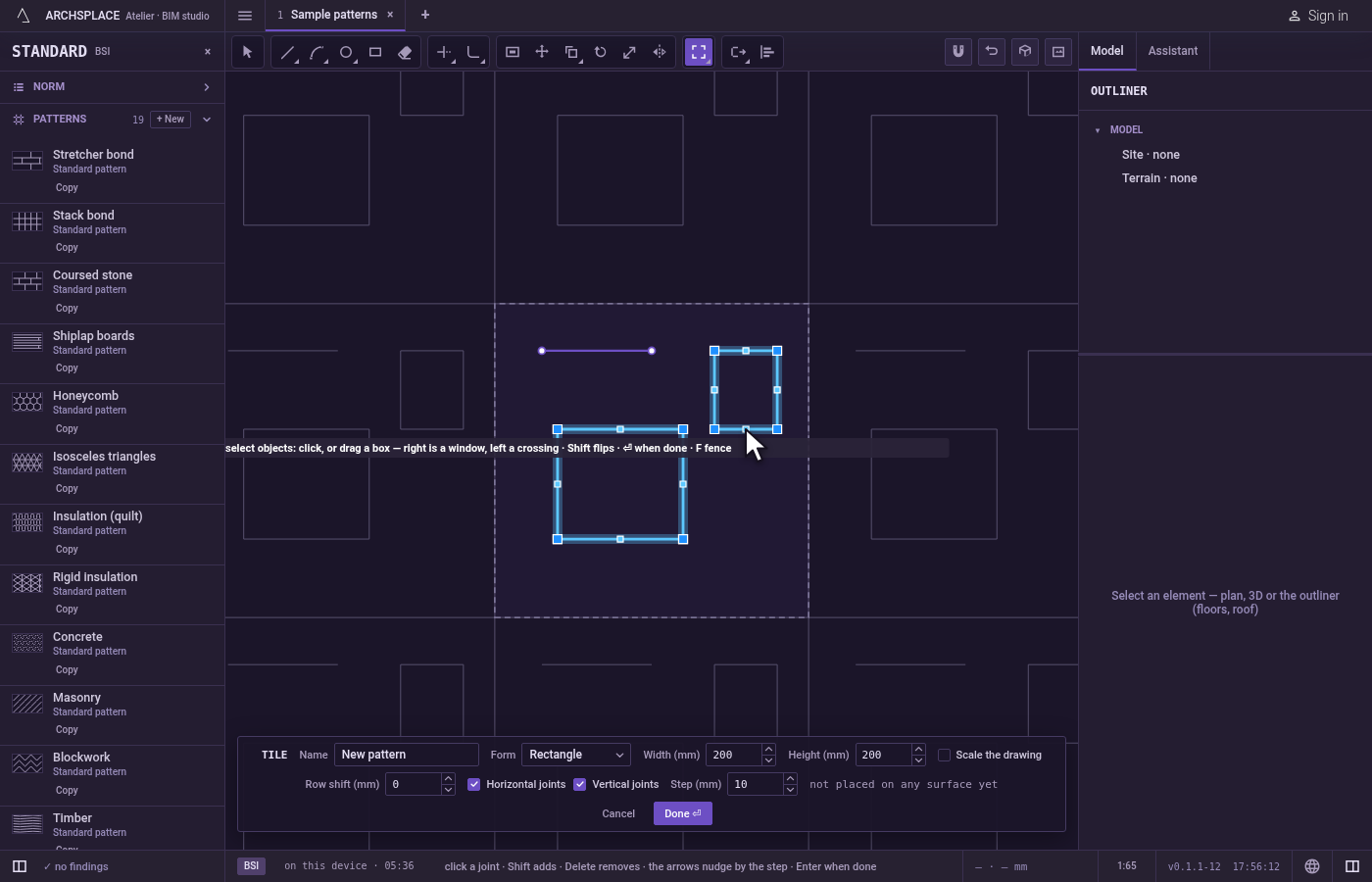Collapse the PATTERNS section chevron
The image size is (1372, 882).
(207, 120)
